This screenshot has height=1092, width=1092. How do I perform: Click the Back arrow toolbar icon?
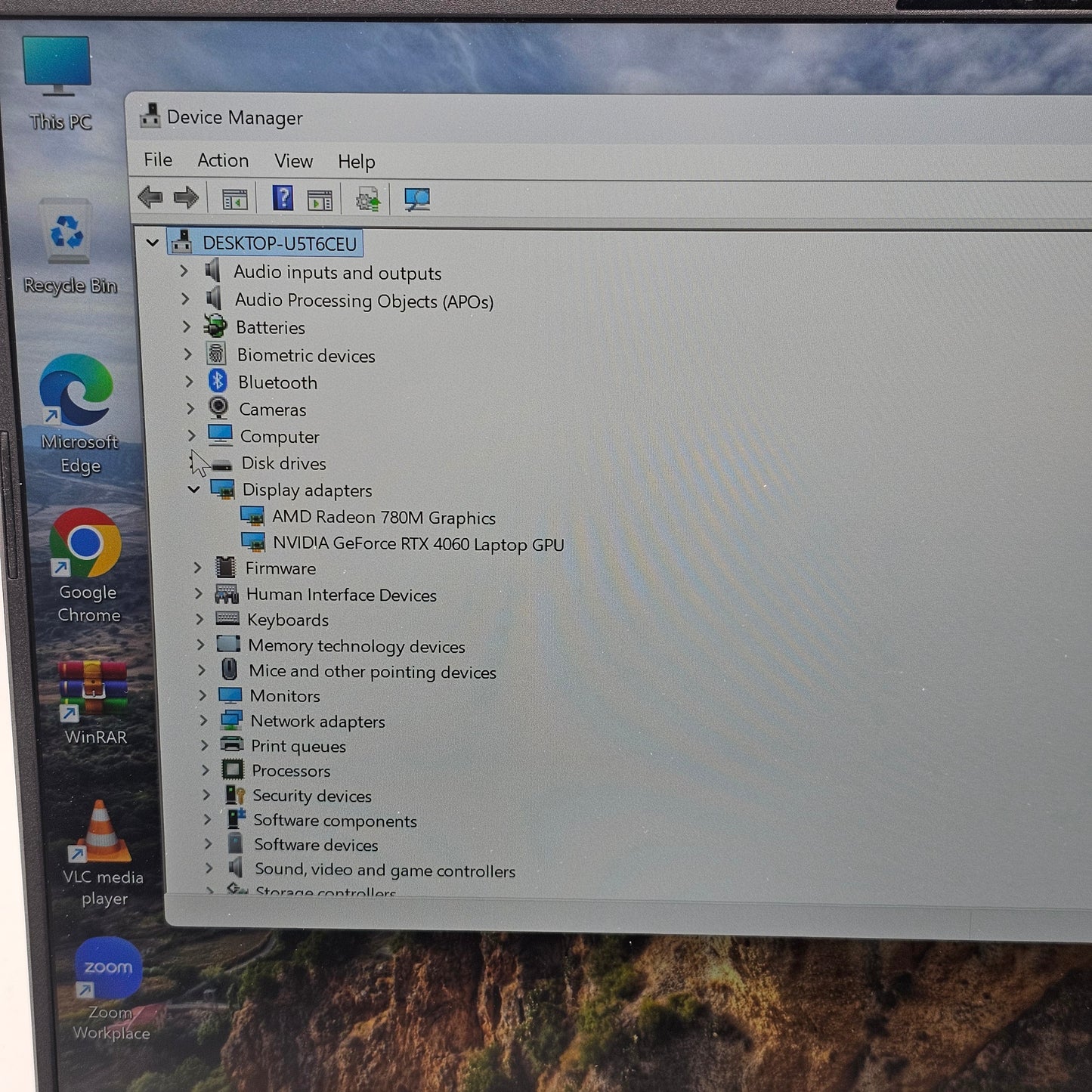coord(150,198)
